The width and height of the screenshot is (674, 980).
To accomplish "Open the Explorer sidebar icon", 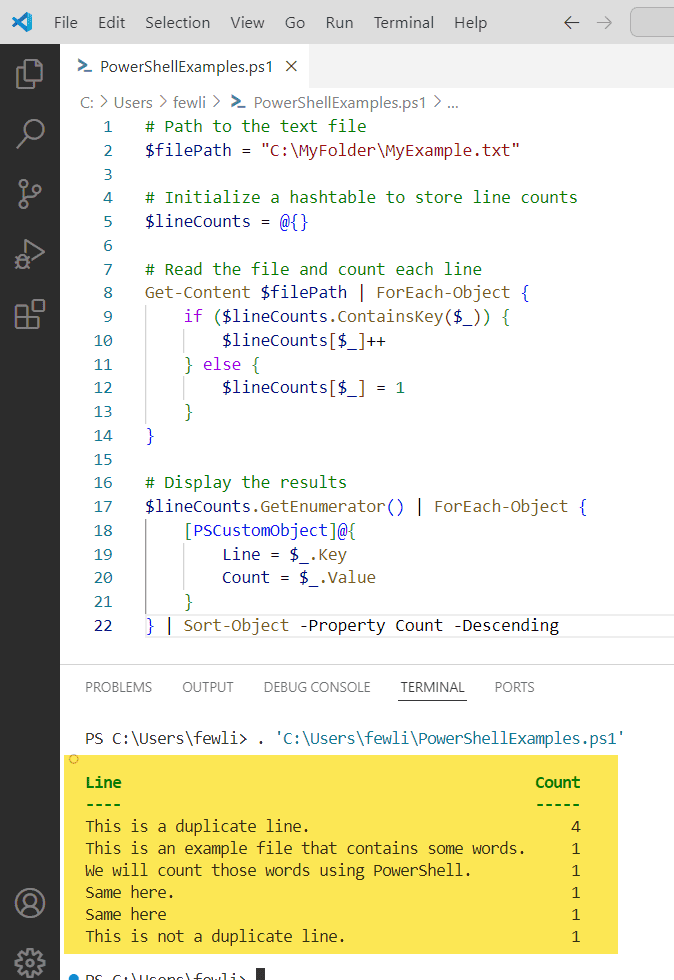I will [x=29, y=73].
